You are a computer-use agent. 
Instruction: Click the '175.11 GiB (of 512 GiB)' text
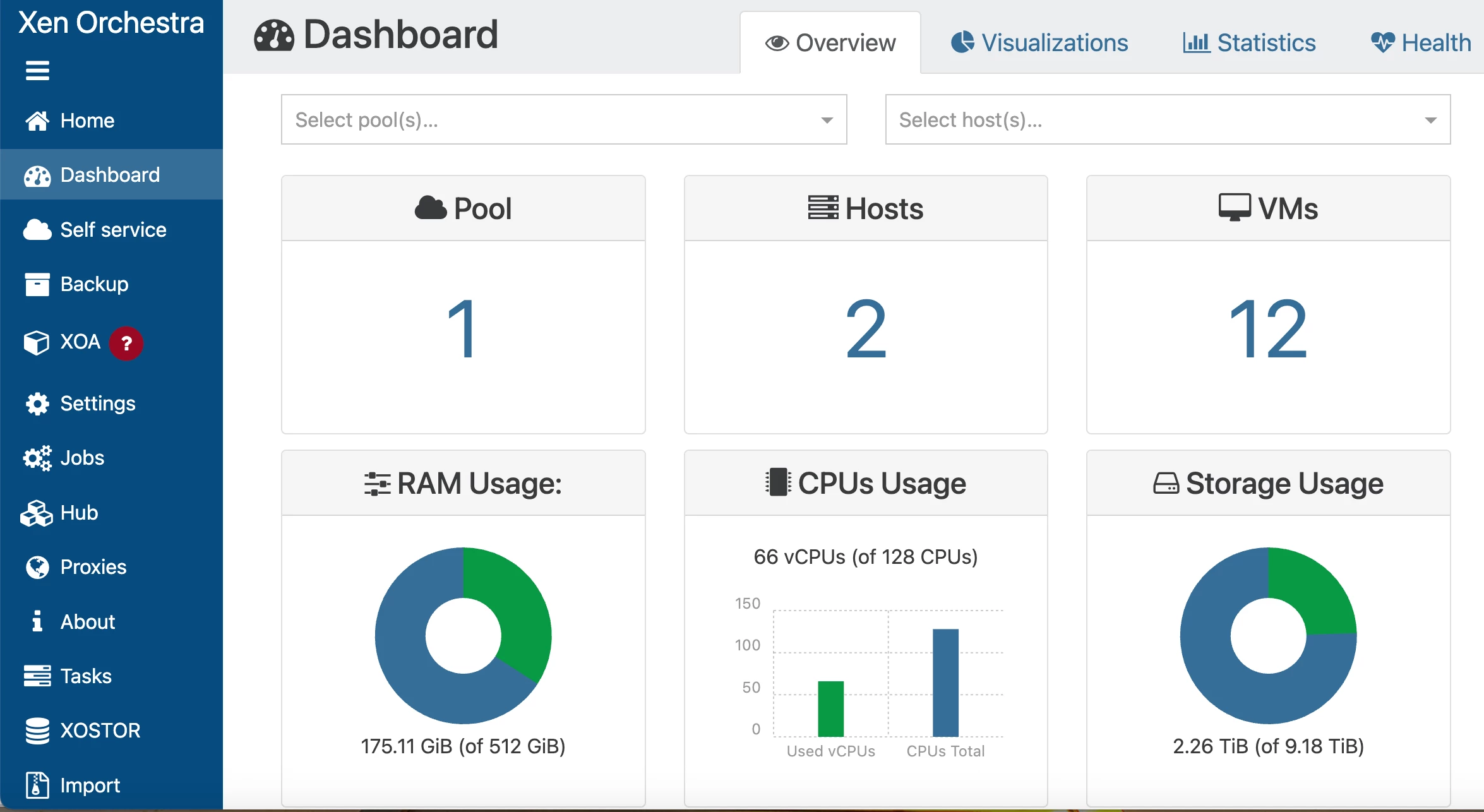463,746
